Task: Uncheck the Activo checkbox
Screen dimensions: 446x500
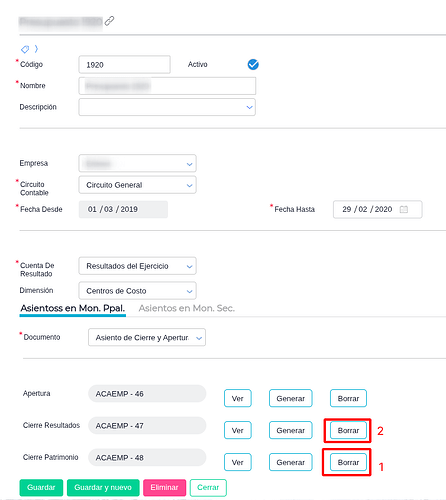Action: 253,64
